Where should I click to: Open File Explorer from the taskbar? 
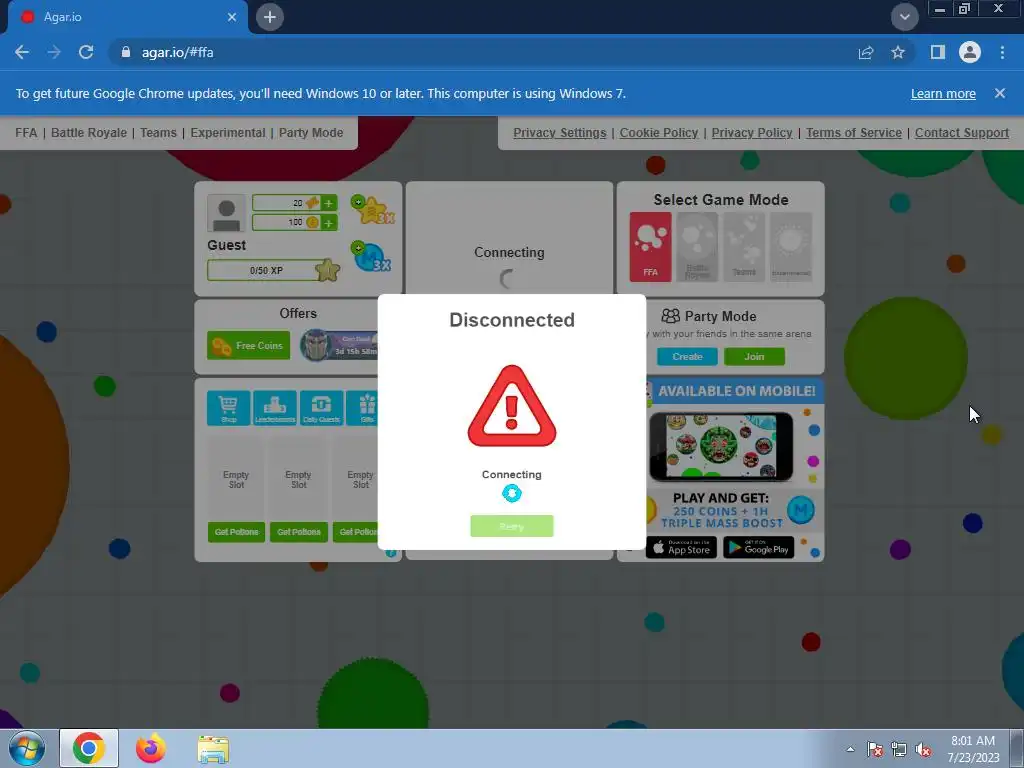tap(213, 749)
